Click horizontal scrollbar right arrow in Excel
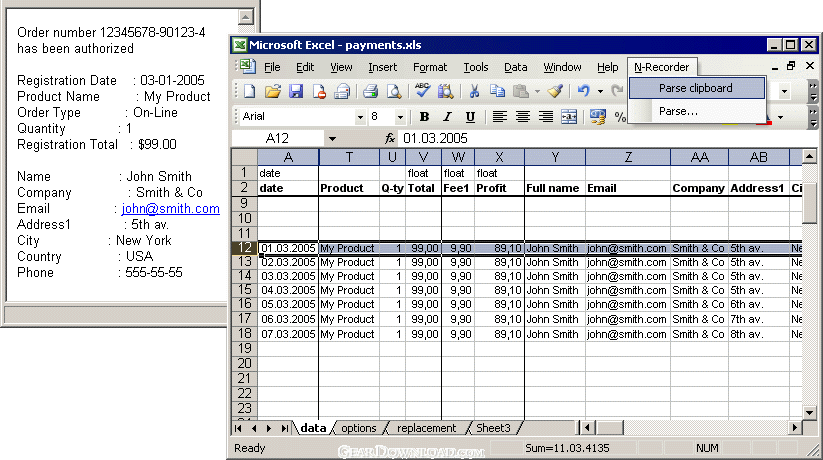The width and height of the screenshot is (823, 460). click(x=795, y=428)
